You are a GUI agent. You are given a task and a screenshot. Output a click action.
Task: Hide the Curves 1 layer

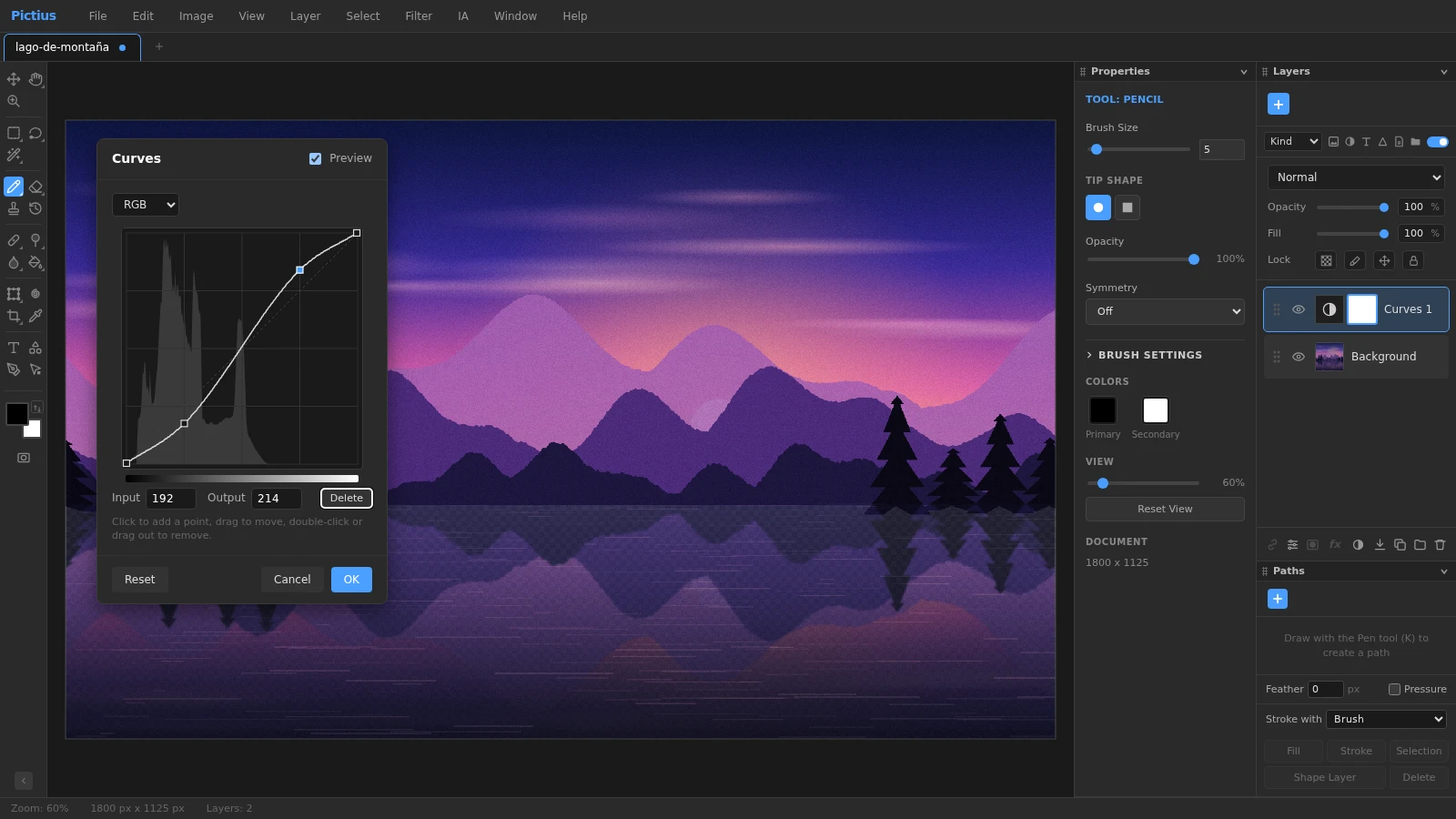[x=1299, y=309]
